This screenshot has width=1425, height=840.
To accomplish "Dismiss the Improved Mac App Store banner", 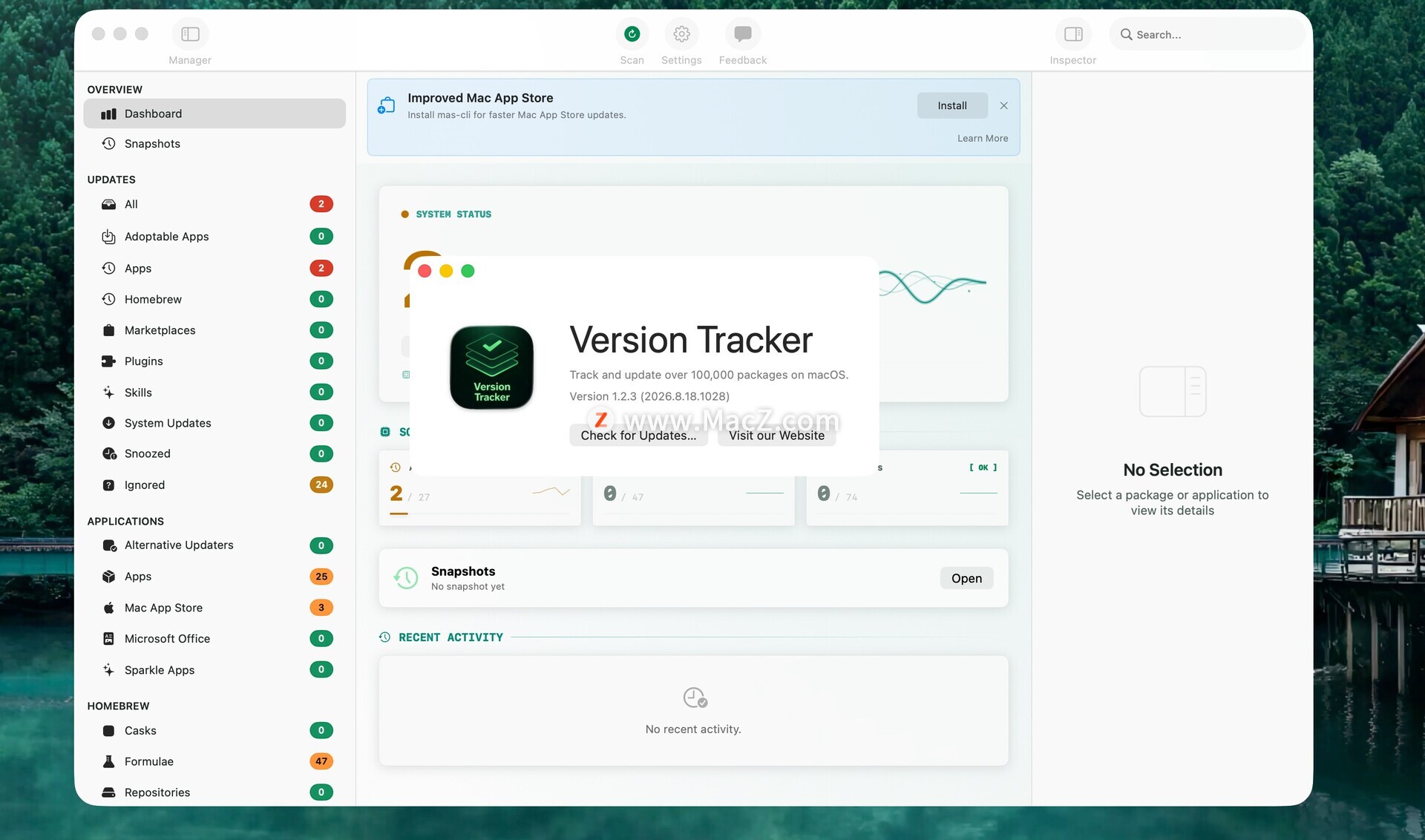I will 1003,105.
